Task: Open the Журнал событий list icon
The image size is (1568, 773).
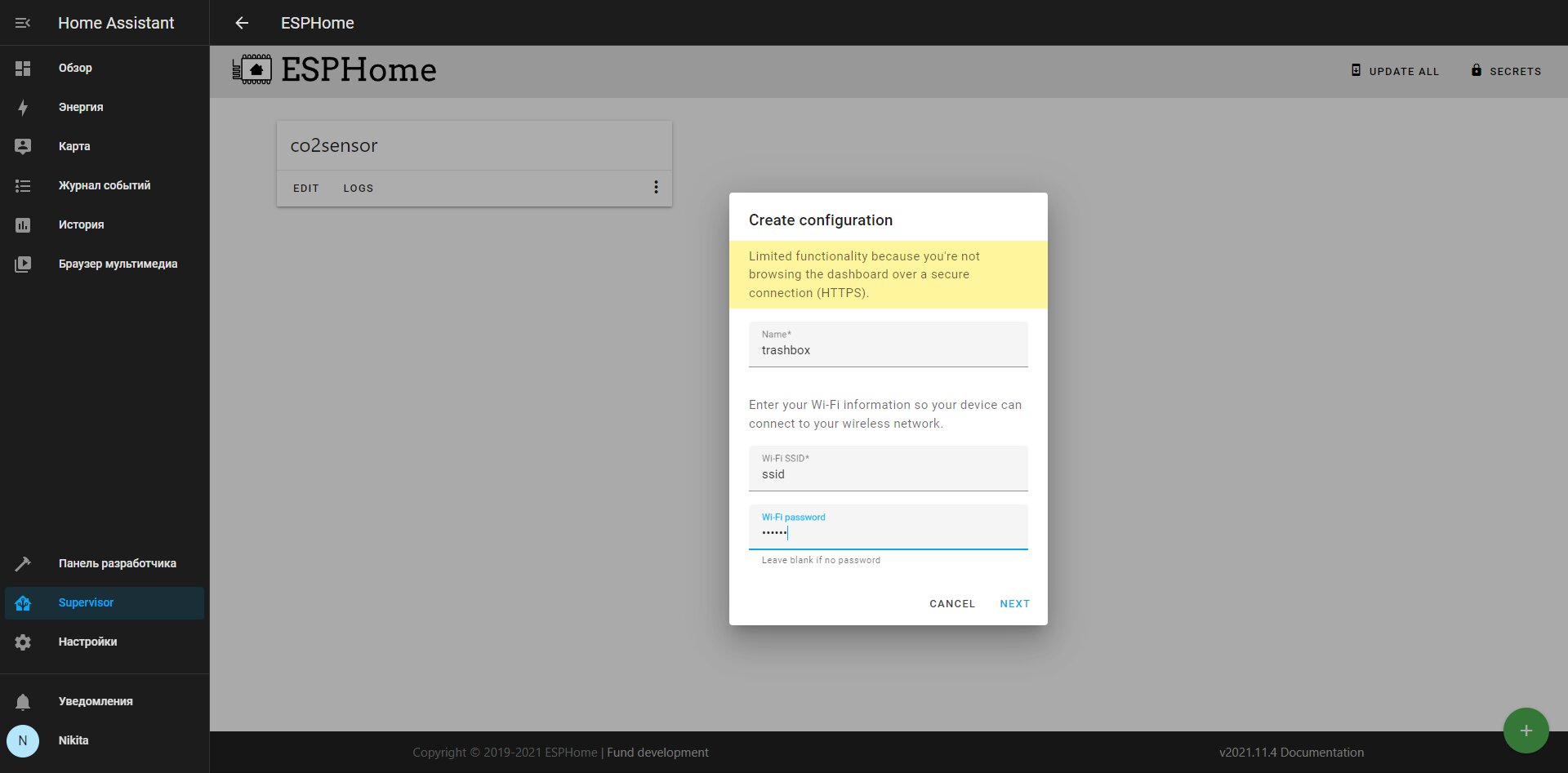Action: (23, 185)
